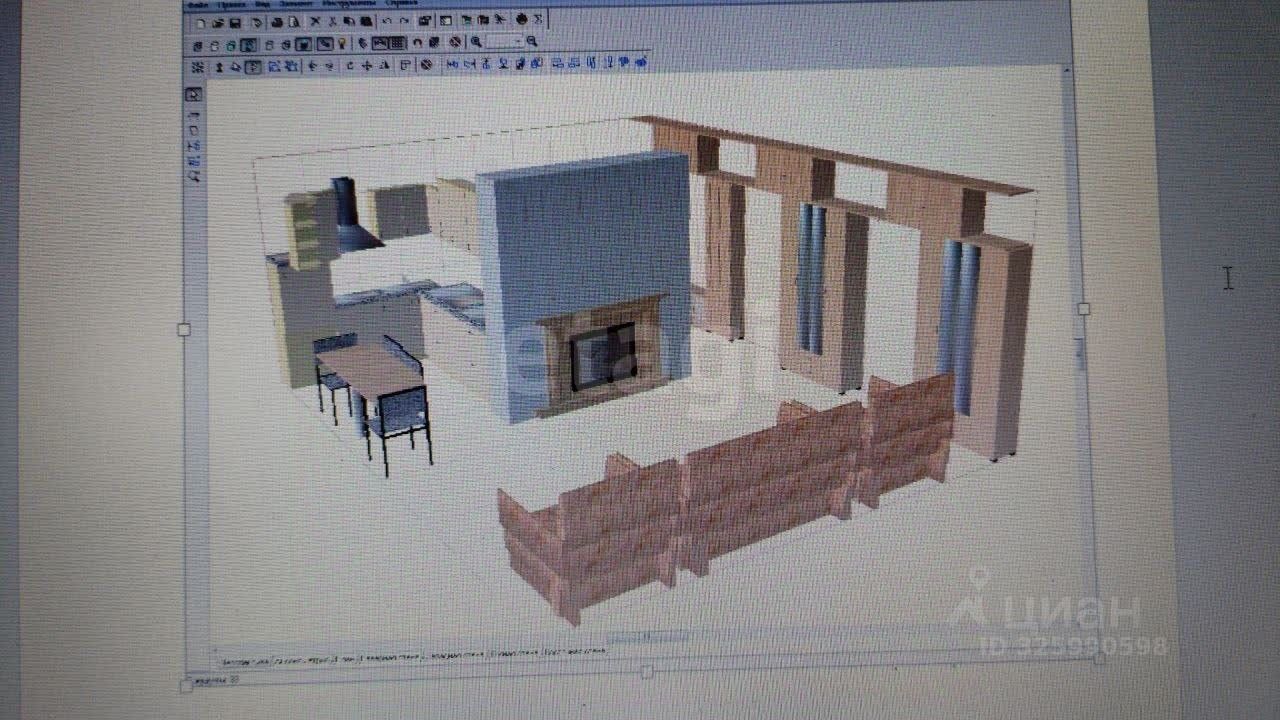
Task: Toggle the light bulb lighting icon
Action: point(341,44)
